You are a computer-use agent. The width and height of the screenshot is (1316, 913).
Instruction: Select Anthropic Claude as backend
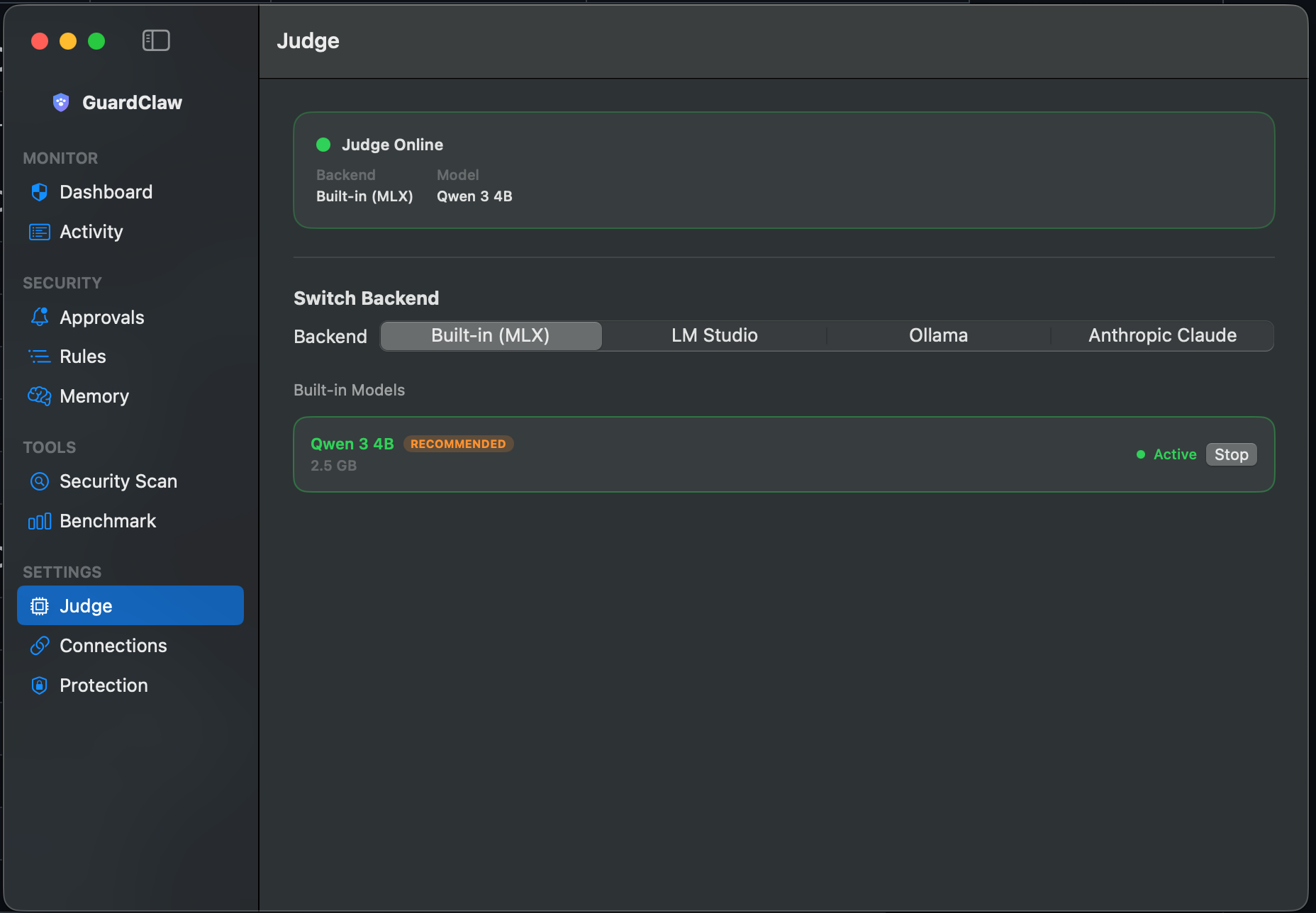tap(1161, 335)
